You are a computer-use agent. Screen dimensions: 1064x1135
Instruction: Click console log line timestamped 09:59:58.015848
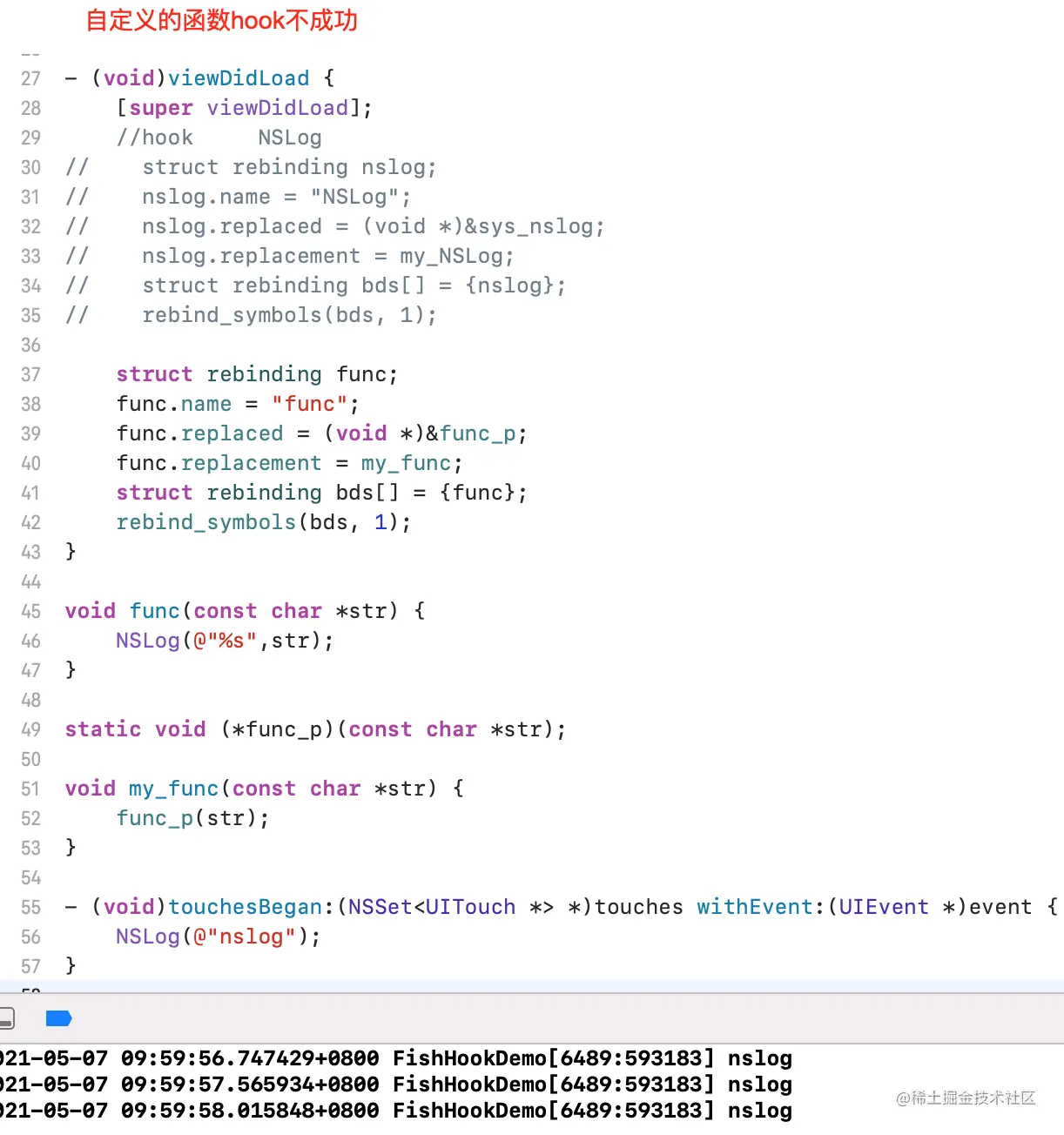coord(396,1111)
